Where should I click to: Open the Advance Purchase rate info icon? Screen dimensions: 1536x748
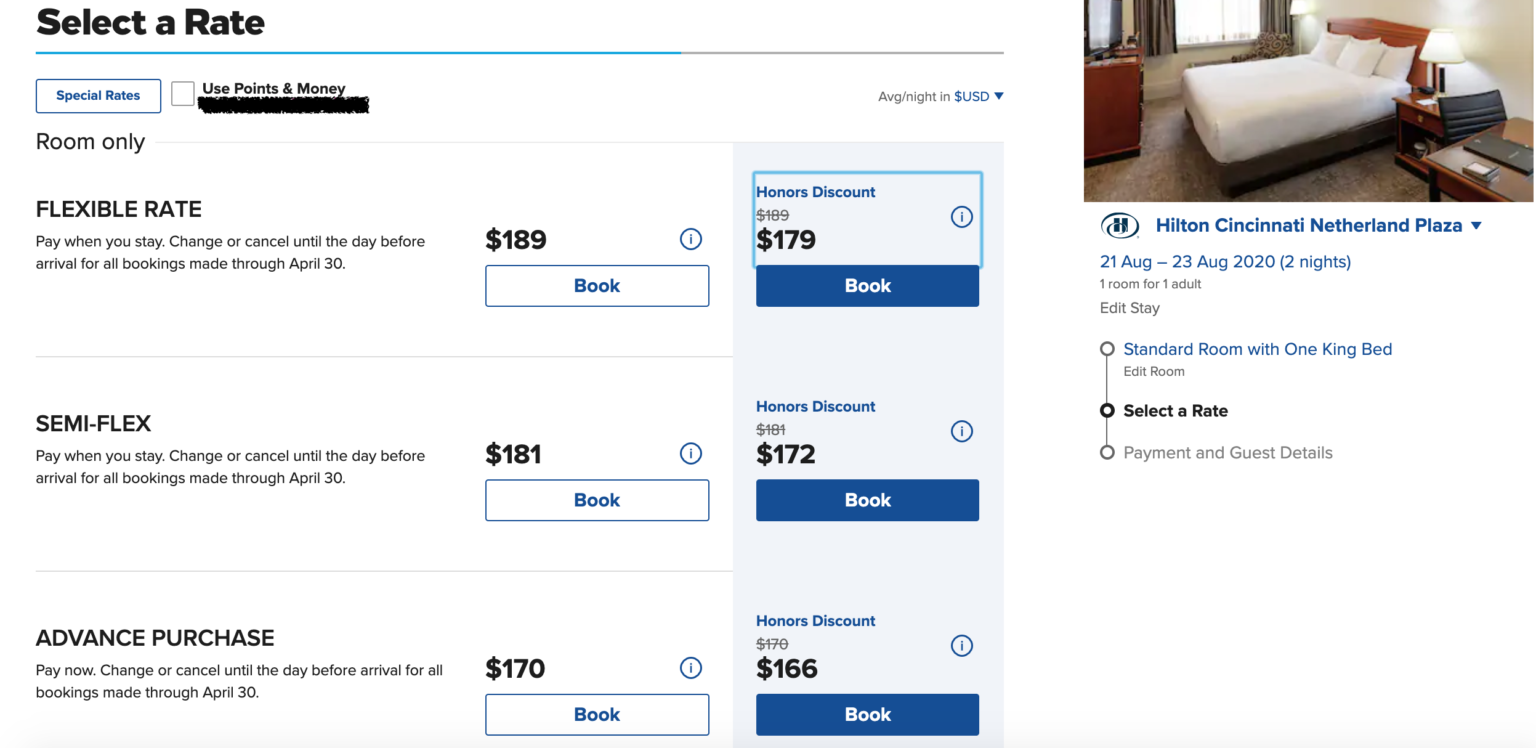(691, 667)
